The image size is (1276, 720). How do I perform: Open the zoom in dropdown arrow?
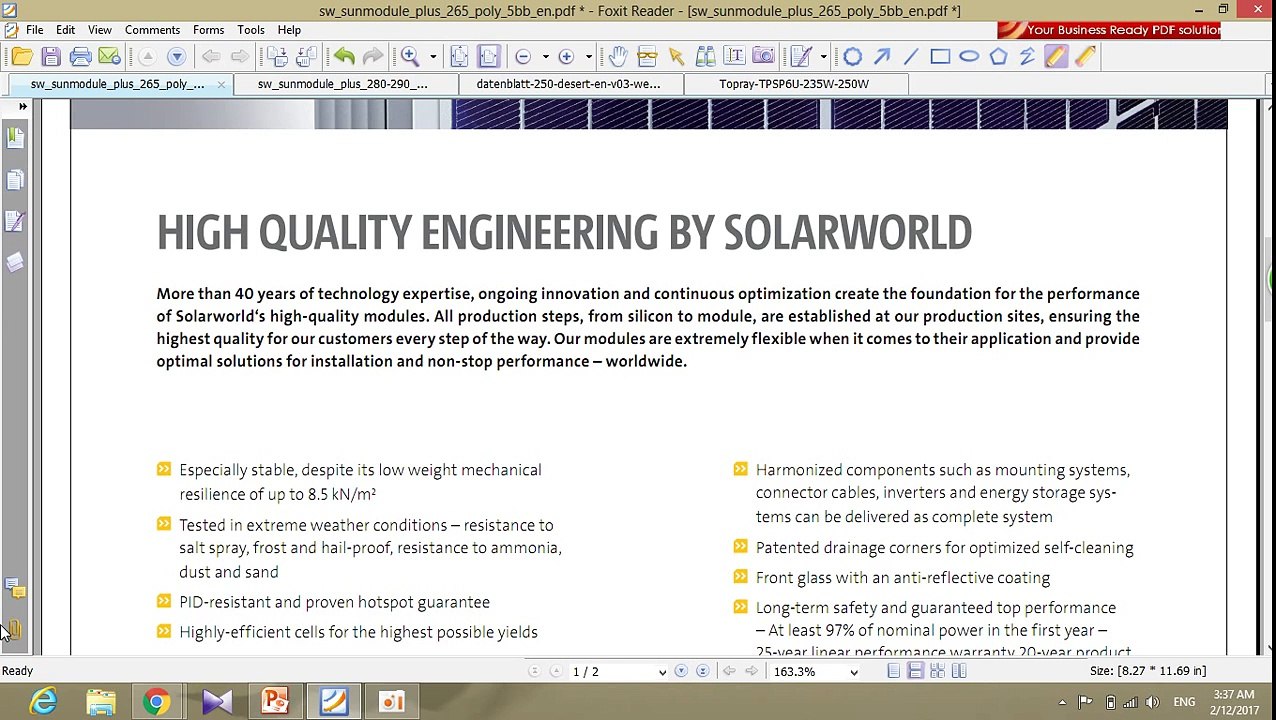pyautogui.click(x=588, y=57)
